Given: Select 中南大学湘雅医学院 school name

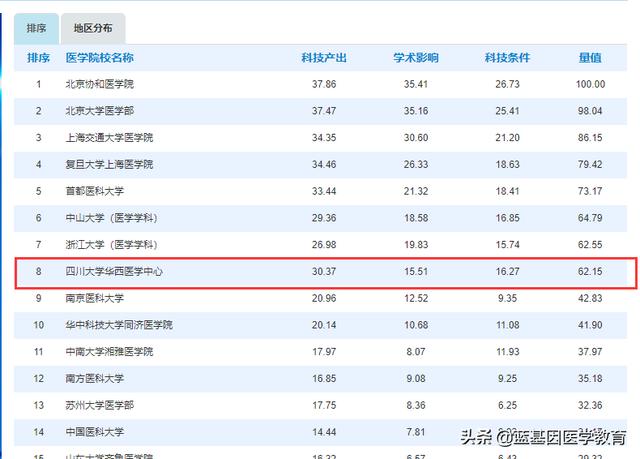Looking at the screenshot, I should pyautogui.click(x=109, y=352).
